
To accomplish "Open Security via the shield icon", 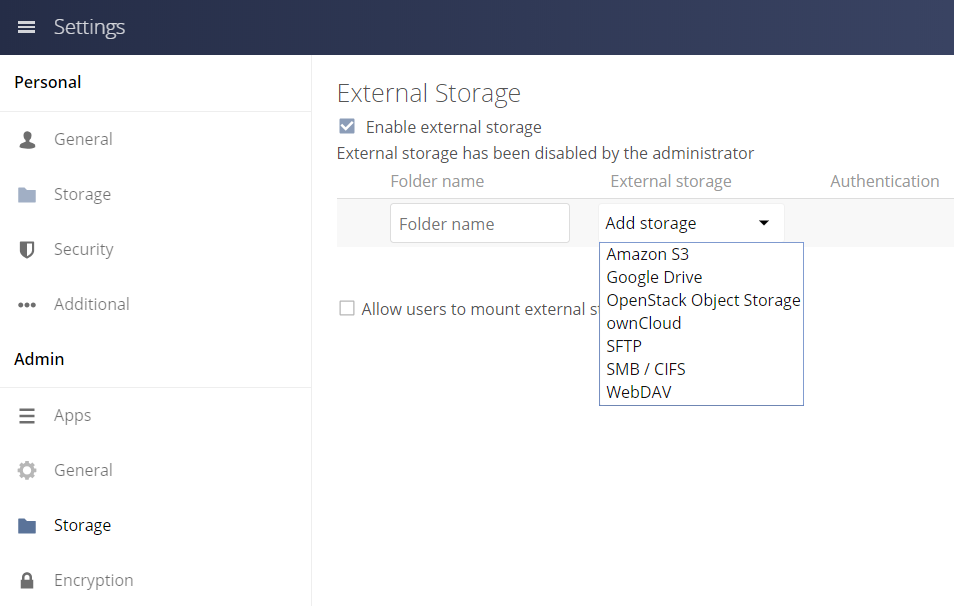I will [x=27, y=249].
